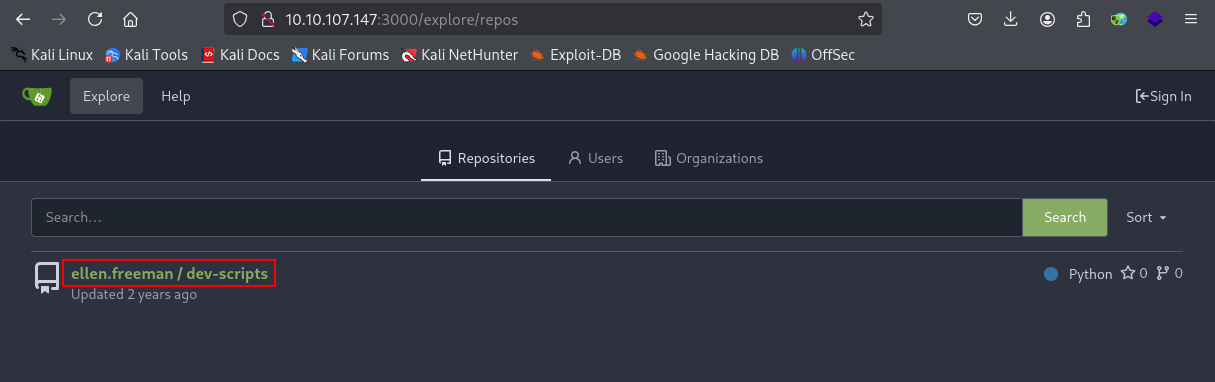Switch to the Repositories tab
This screenshot has width=1215, height=382.
click(x=486, y=158)
